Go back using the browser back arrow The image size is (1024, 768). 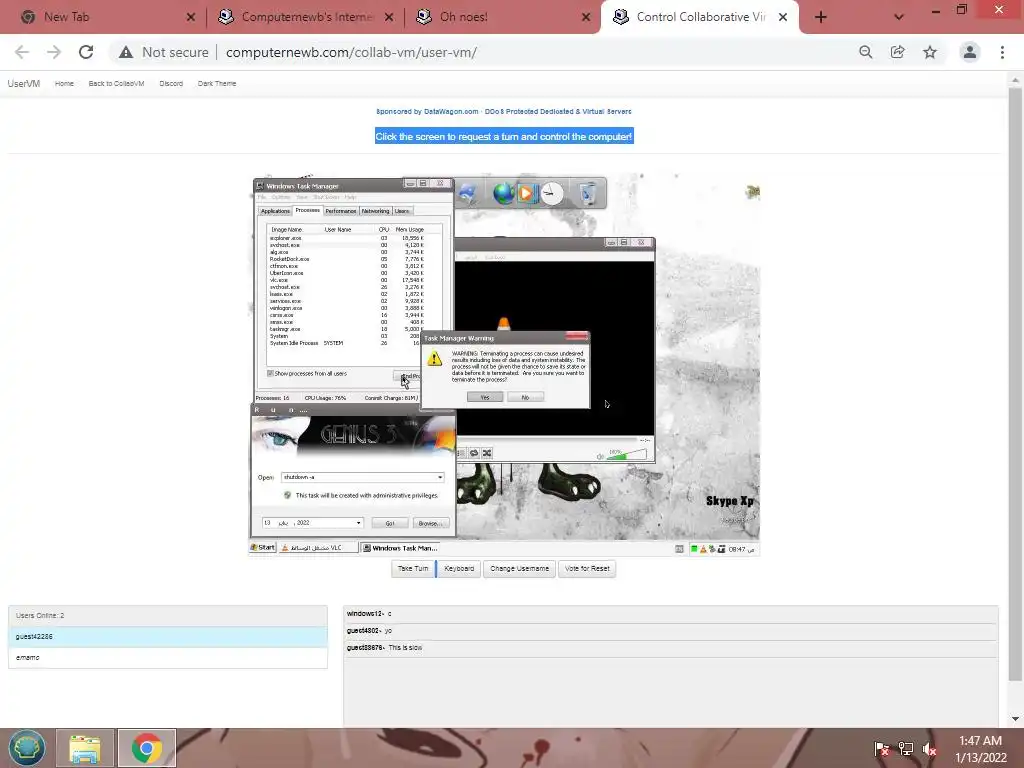(22, 52)
